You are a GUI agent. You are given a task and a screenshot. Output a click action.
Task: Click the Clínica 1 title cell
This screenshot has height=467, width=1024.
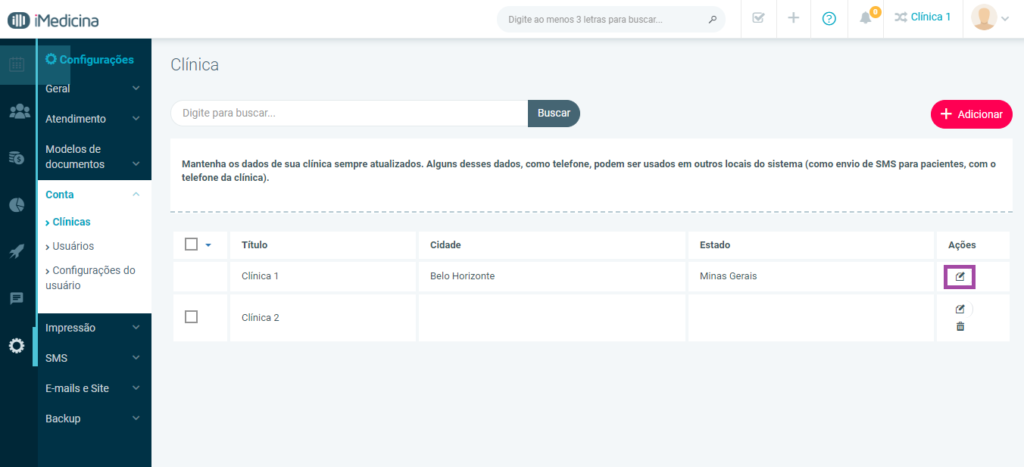tap(260, 276)
